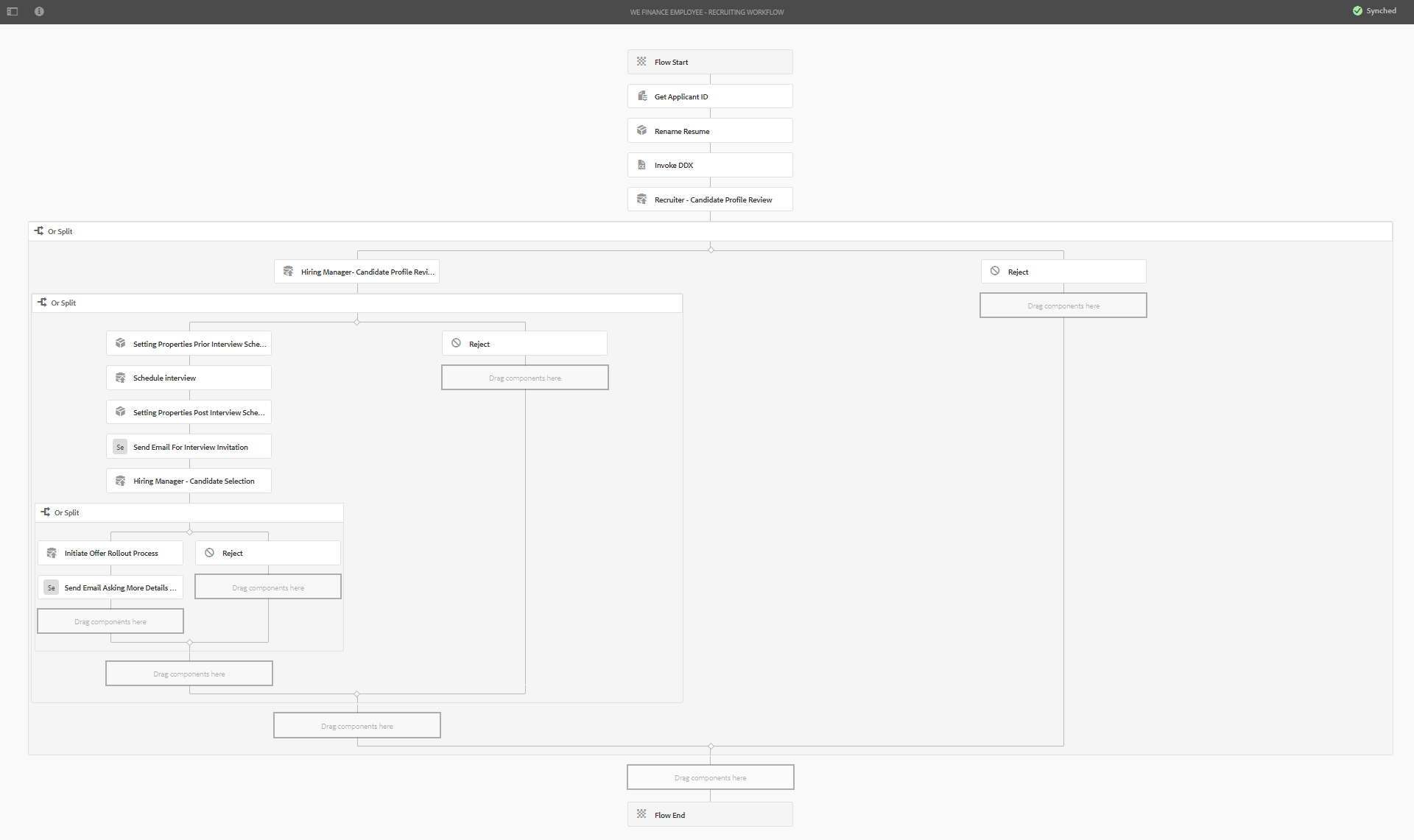The image size is (1414, 840).
Task: Toggle the side panel icon
Action: pos(13,12)
